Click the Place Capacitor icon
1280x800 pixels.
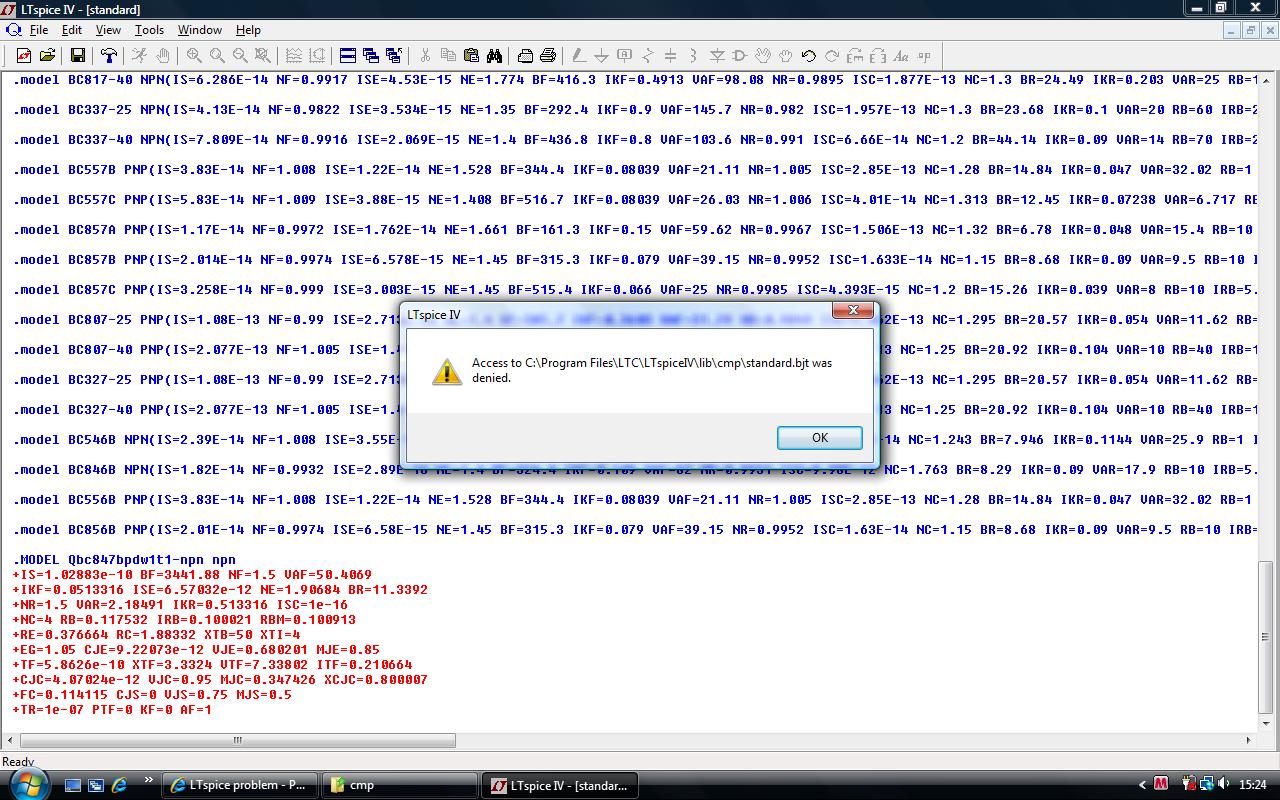tap(671, 56)
